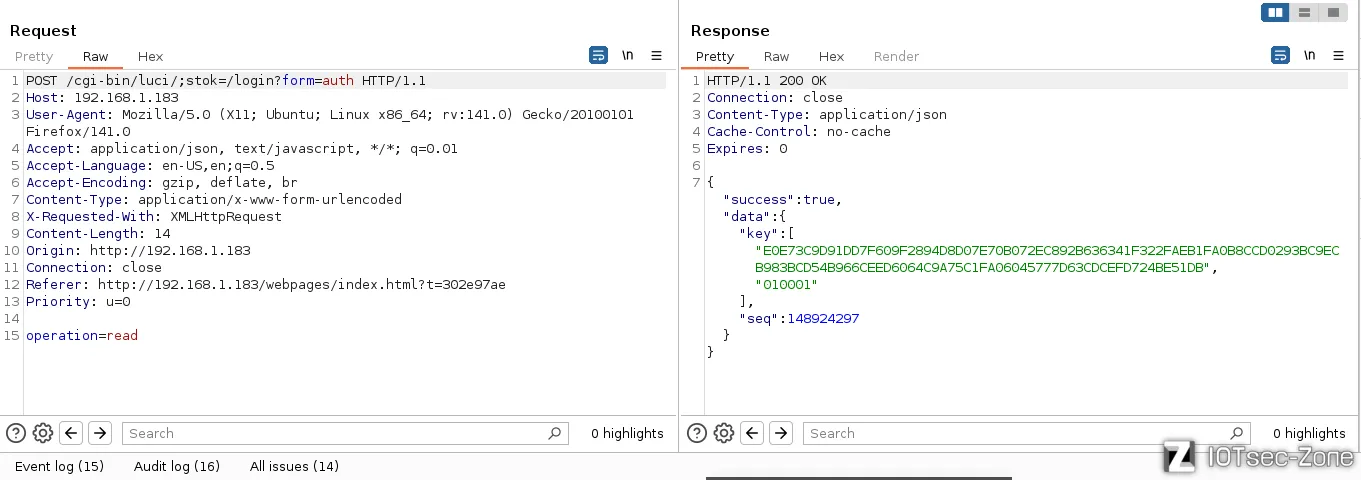Click the Accept-Language header line
Image resolution: width=1361 pixels, height=480 pixels.
coord(150,165)
